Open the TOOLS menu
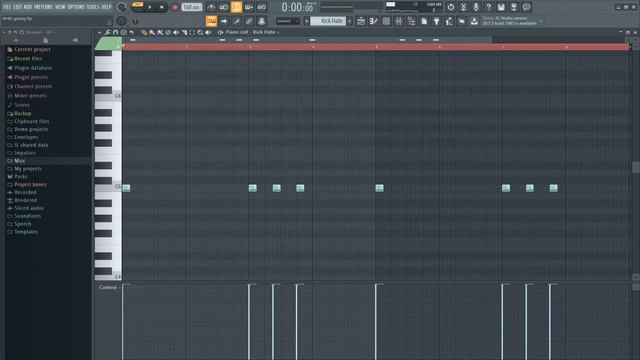The width and height of the screenshot is (640, 360). pyautogui.click(x=93, y=7)
